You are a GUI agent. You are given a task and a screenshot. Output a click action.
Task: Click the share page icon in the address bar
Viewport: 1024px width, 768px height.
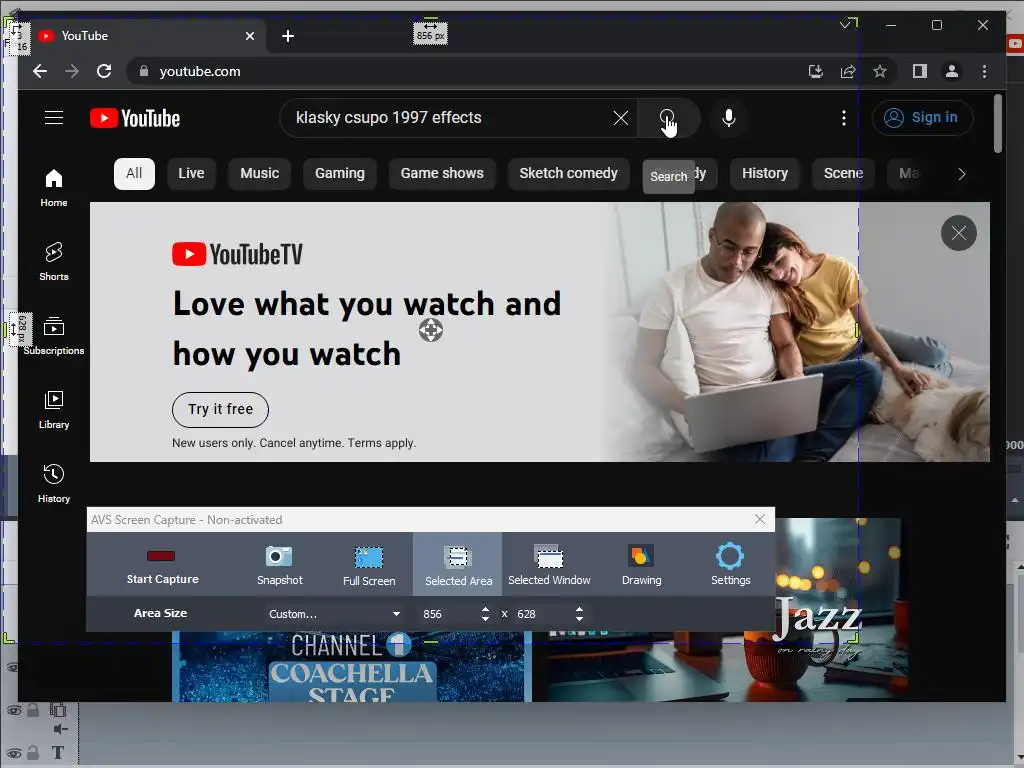coord(848,71)
